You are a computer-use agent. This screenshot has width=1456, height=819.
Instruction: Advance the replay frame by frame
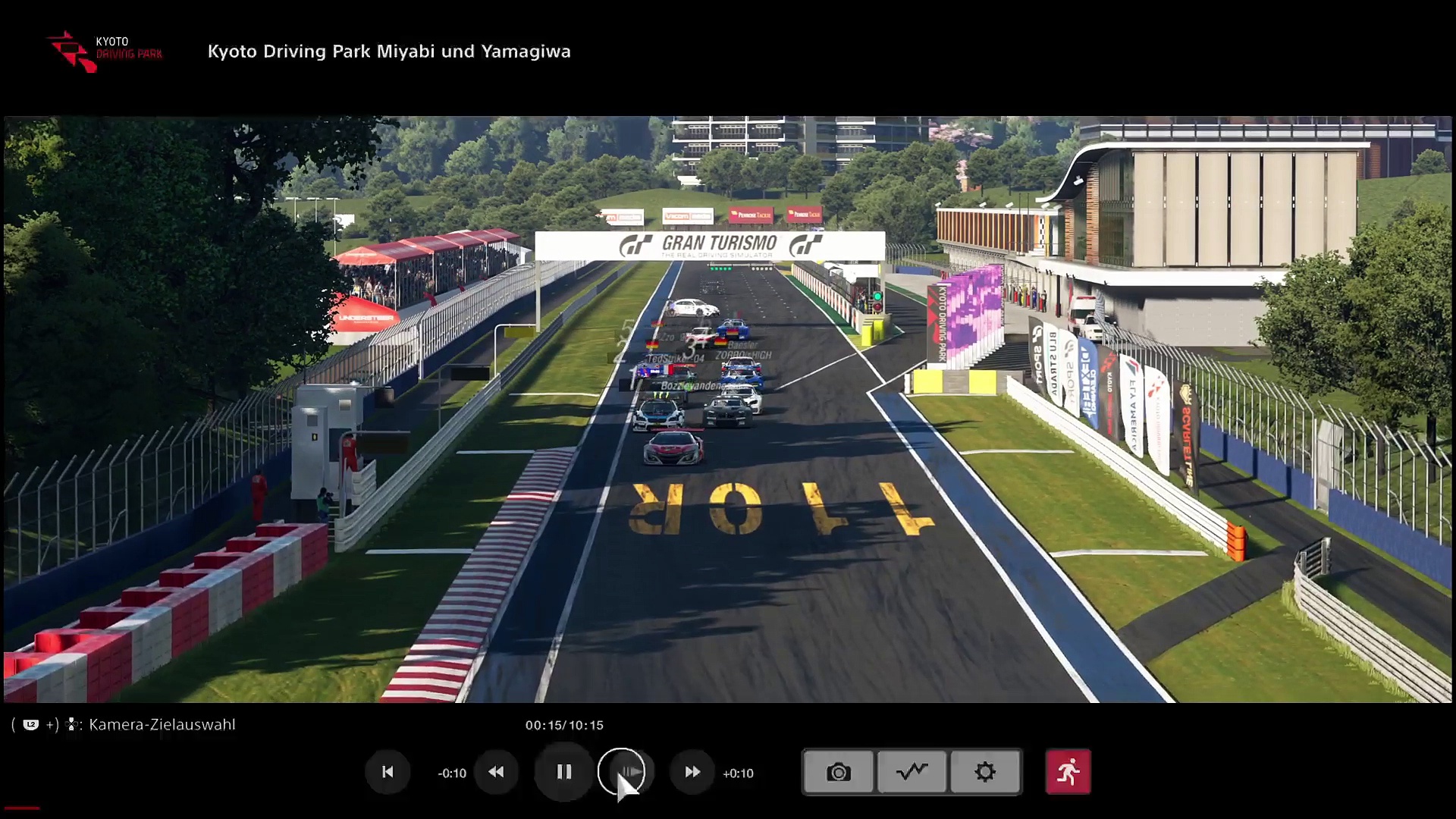point(629,772)
